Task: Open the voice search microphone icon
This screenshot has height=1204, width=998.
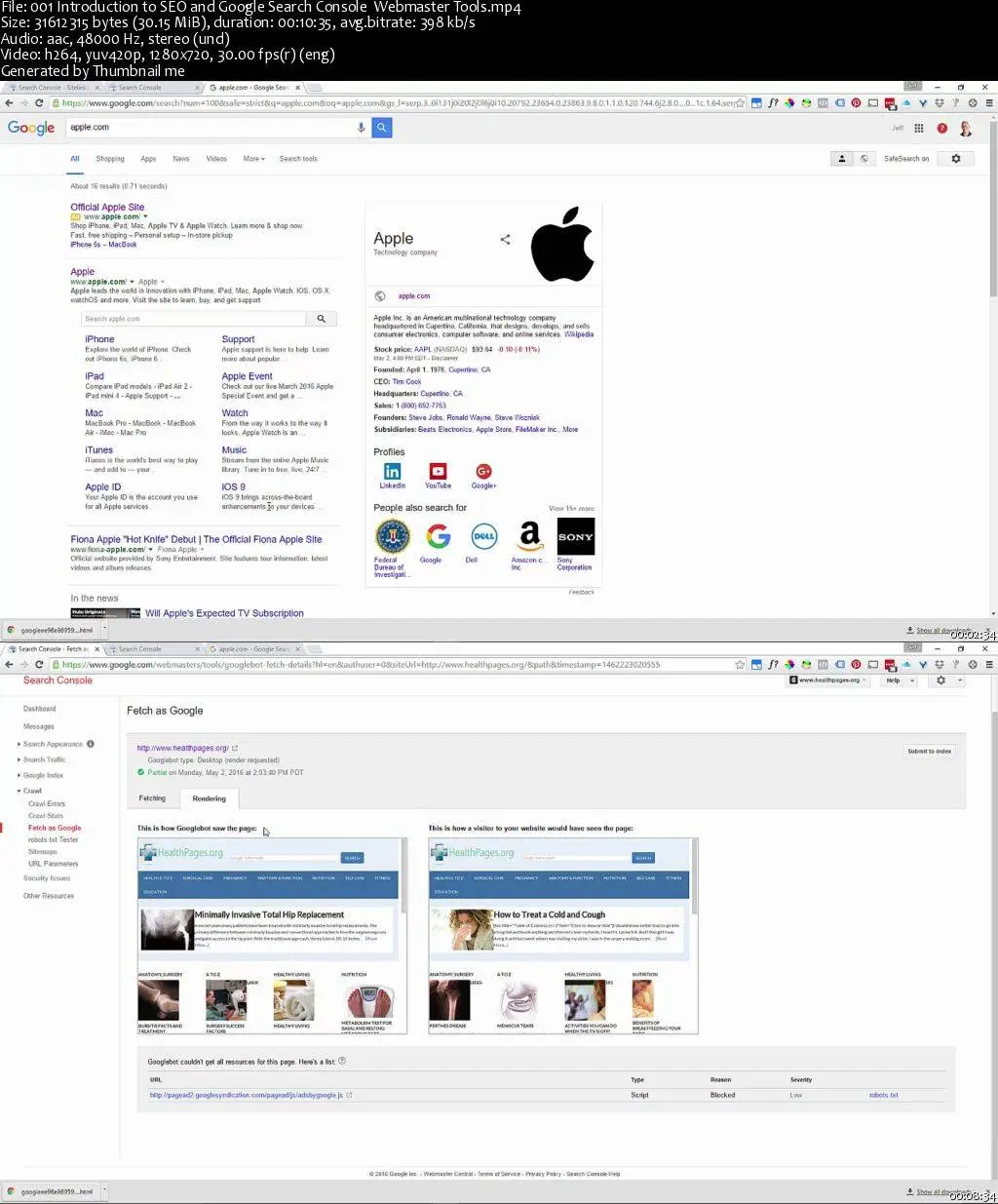Action: pos(361,127)
